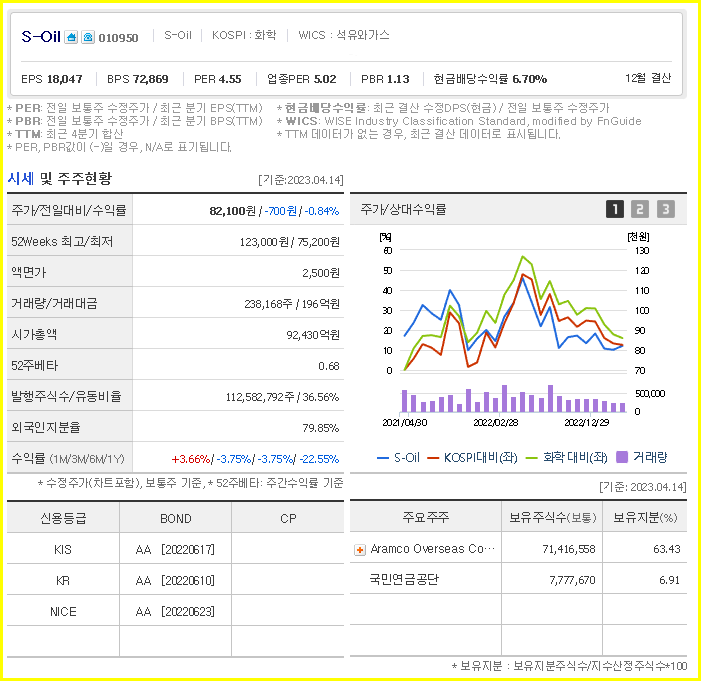This screenshot has height=681, width=701.
Task: Click the 7,777,670 shares value
Action: point(572,580)
